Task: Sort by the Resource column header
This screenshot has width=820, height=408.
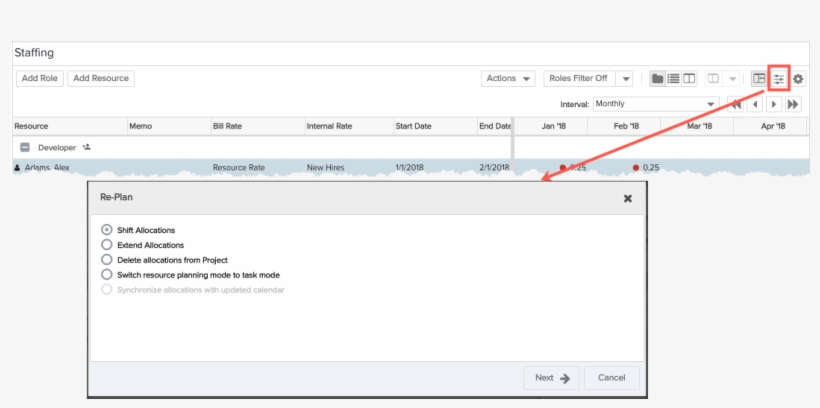Action: [70, 126]
